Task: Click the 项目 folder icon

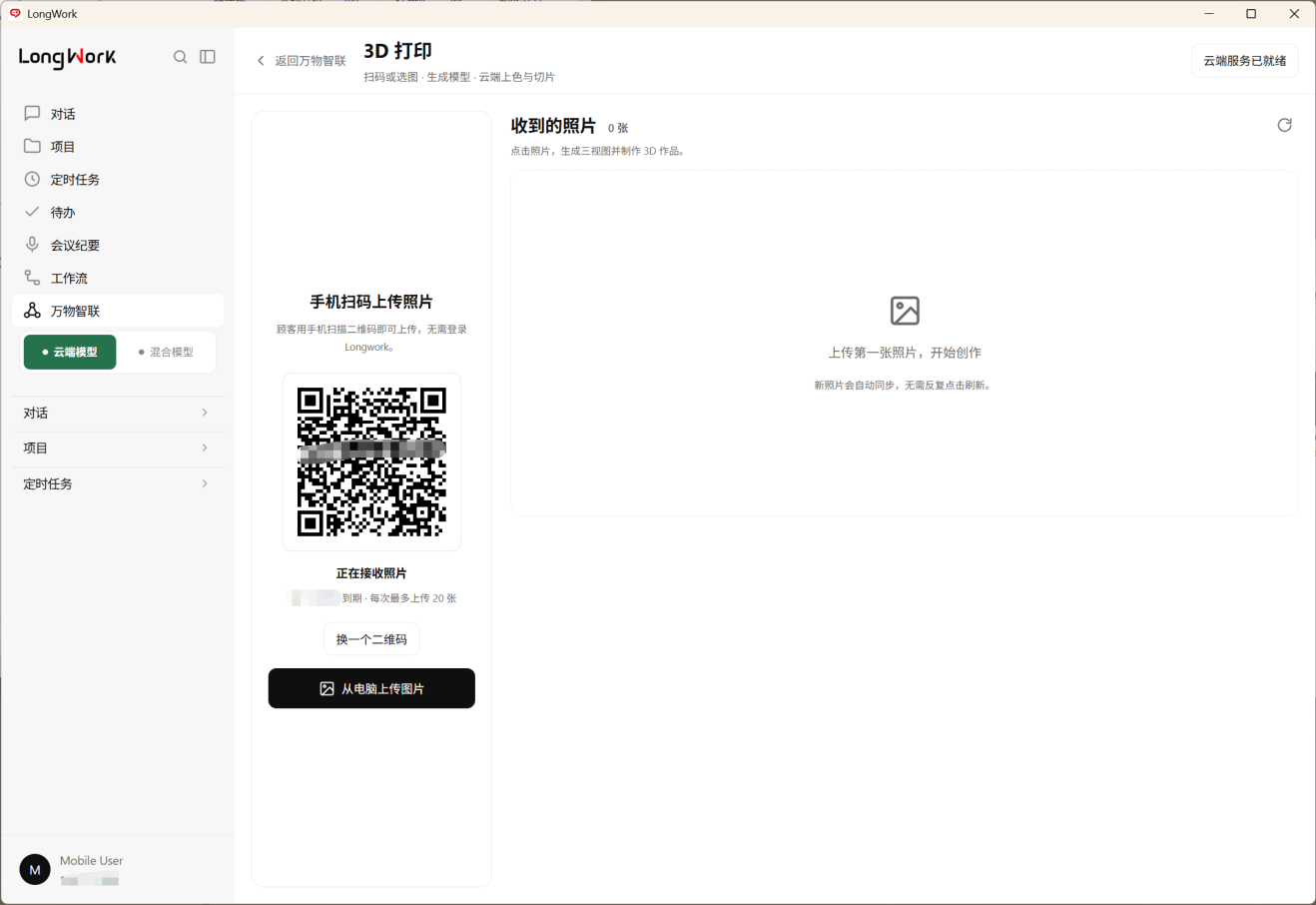Action: (32, 146)
